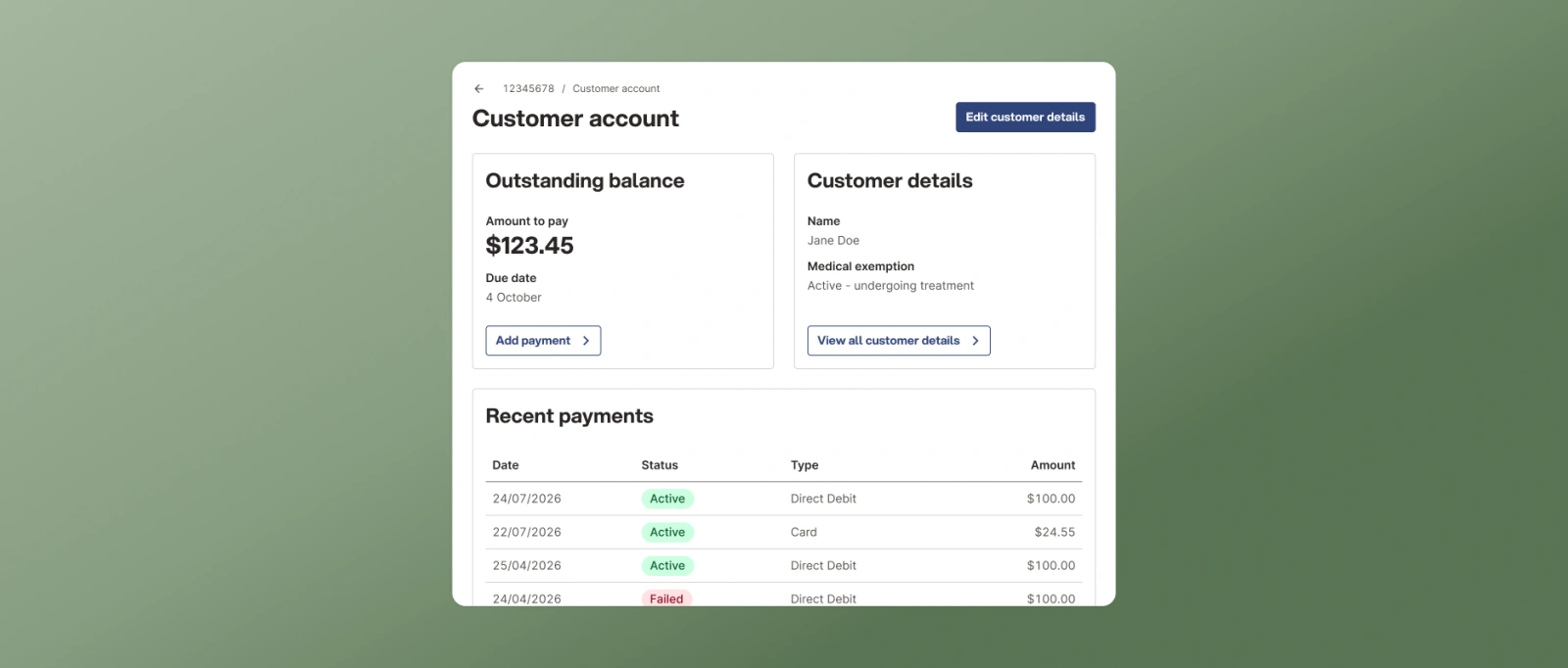Click the Customer account breadcrumb
The width and height of the screenshot is (1568, 668).
coord(616,88)
